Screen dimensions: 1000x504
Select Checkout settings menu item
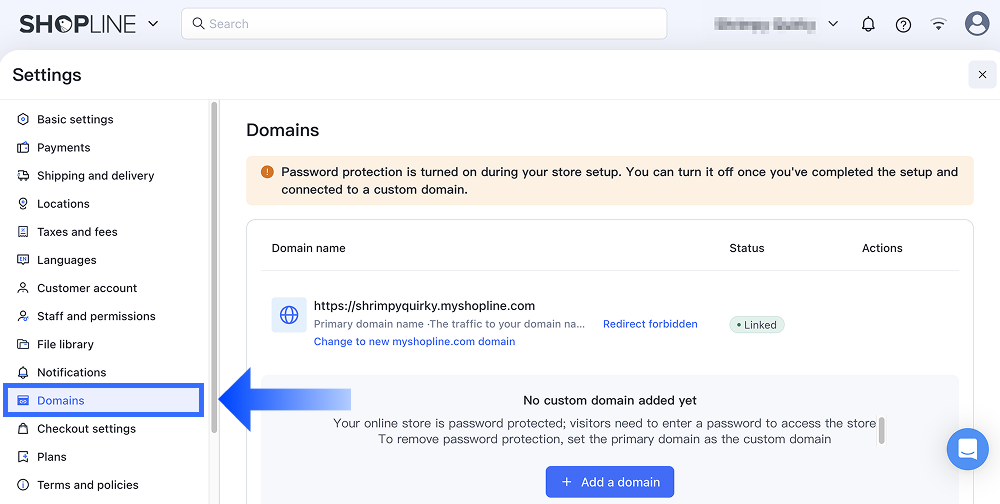[86, 428]
